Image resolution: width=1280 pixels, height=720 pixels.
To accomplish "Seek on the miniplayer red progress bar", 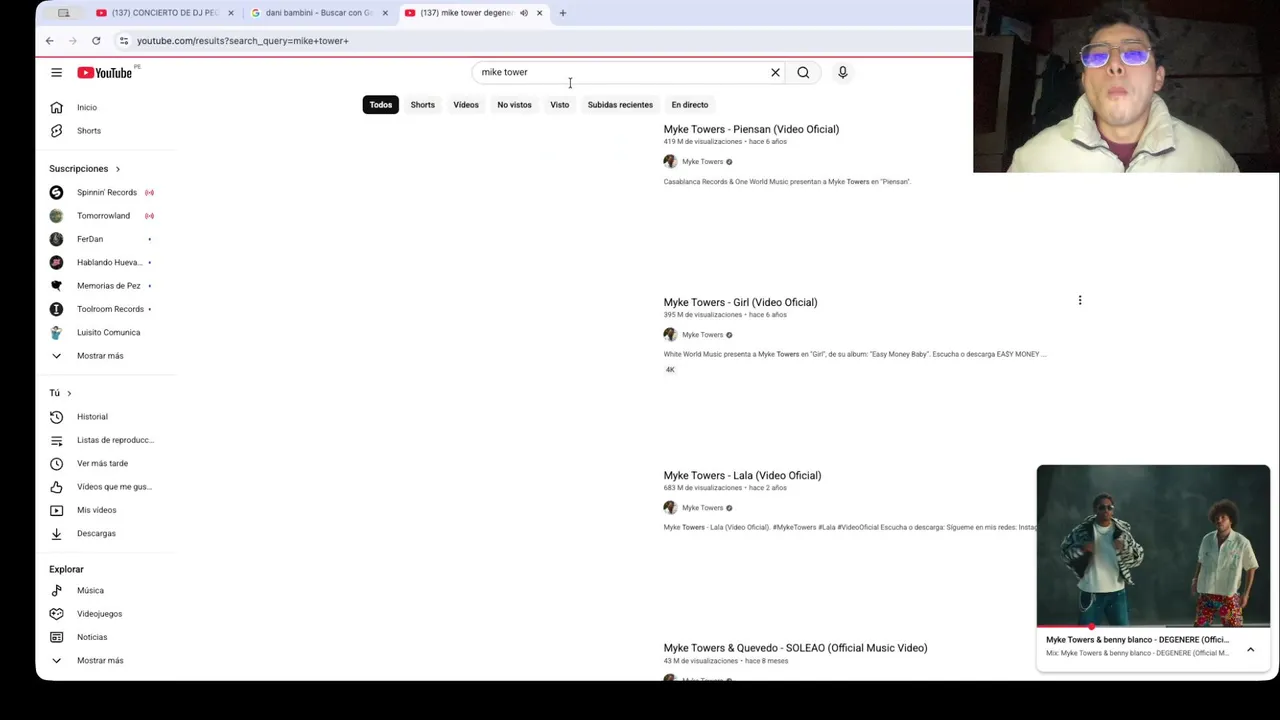I will [x=1153, y=627].
